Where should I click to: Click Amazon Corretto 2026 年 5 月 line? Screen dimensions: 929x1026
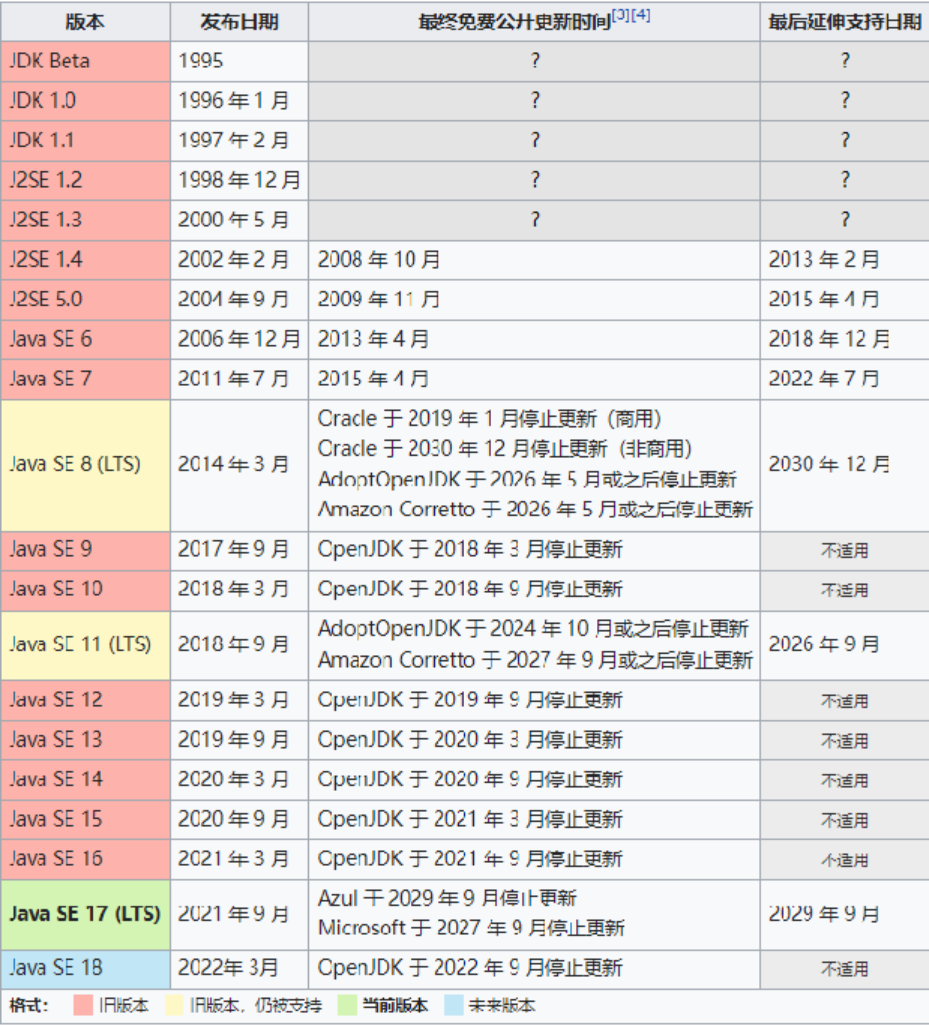pyautogui.click(x=535, y=510)
